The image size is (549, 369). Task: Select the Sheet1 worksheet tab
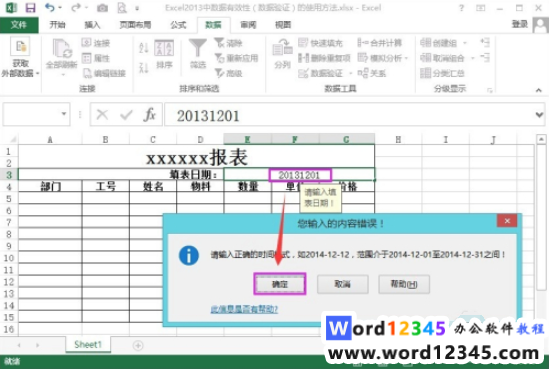[x=88, y=344]
